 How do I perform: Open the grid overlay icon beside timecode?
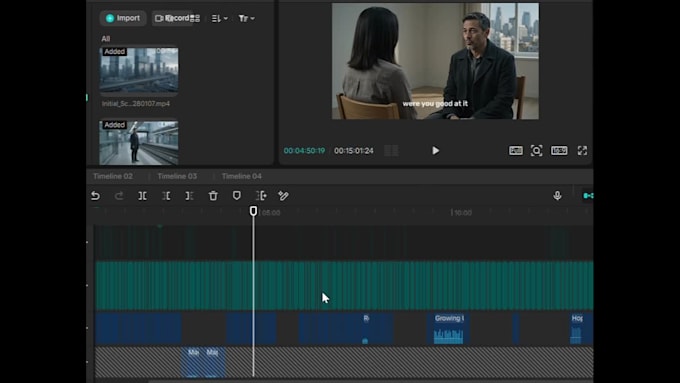(x=391, y=151)
